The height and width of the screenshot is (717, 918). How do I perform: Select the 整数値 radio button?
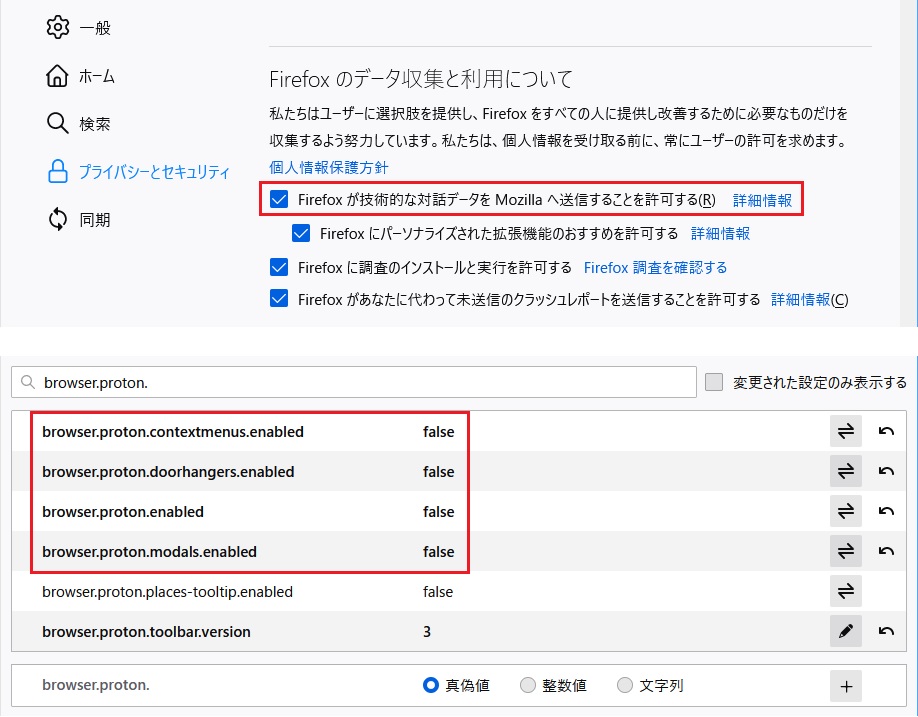coord(528,686)
